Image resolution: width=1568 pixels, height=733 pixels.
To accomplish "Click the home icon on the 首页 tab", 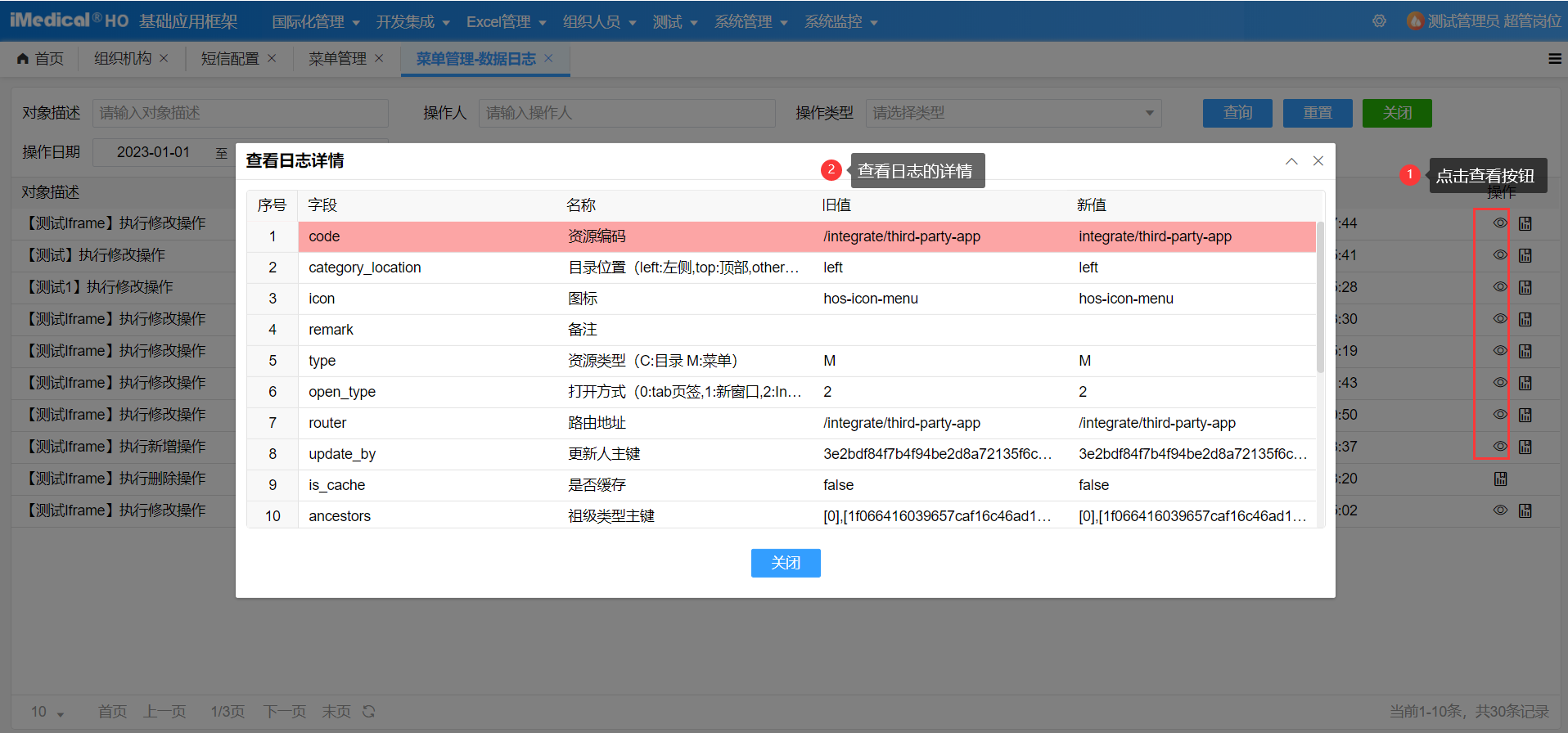I will point(23,59).
